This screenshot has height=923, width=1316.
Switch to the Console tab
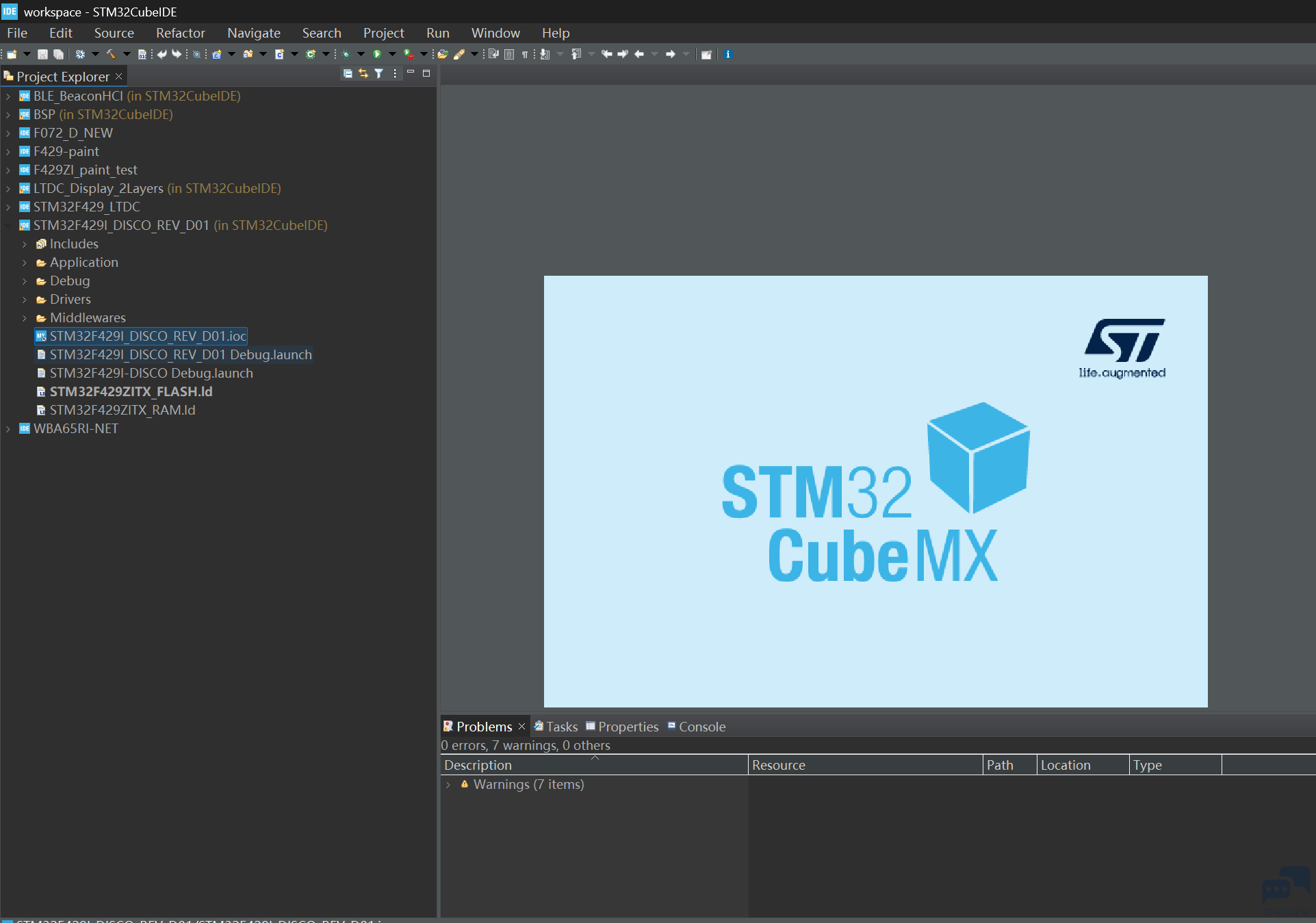[x=701, y=727]
